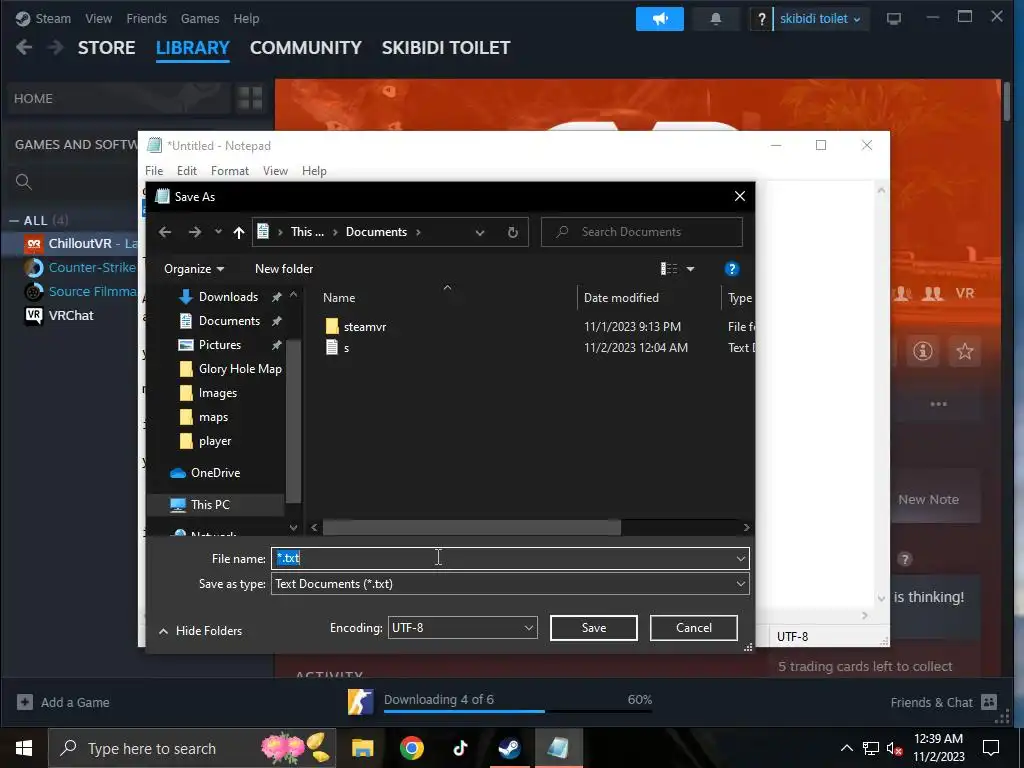Image resolution: width=1024 pixels, height=768 pixels.
Task: Select Downloads in navigation pane
Action: click(x=229, y=297)
